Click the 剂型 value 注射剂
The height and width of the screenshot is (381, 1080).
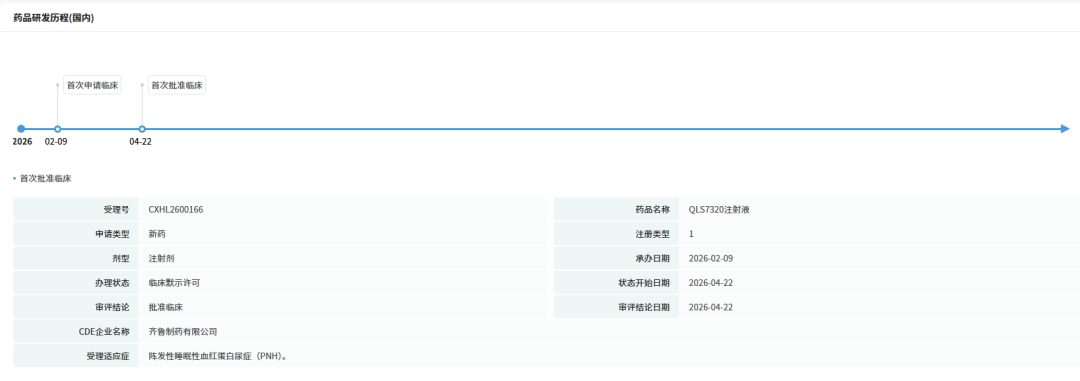(161, 258)
